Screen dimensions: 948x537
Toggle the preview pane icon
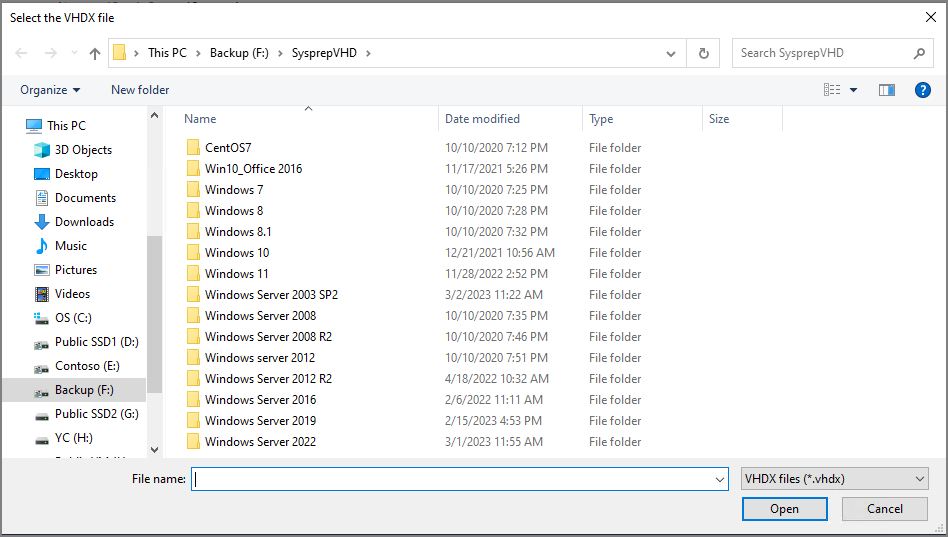(887, 90)
